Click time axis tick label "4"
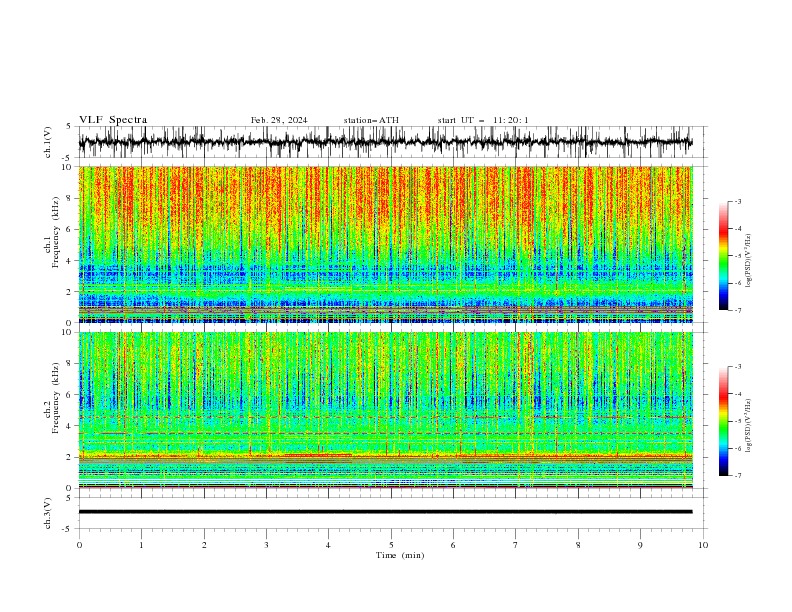The height and width of the screenshot is (612, 792). 328,545
